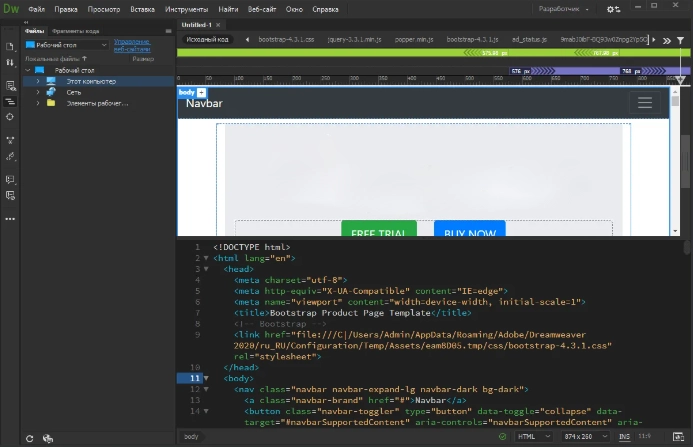Open the Рабочий стол site dropdown
This screenshot has width=693, height=447.
tap(66, 45)
